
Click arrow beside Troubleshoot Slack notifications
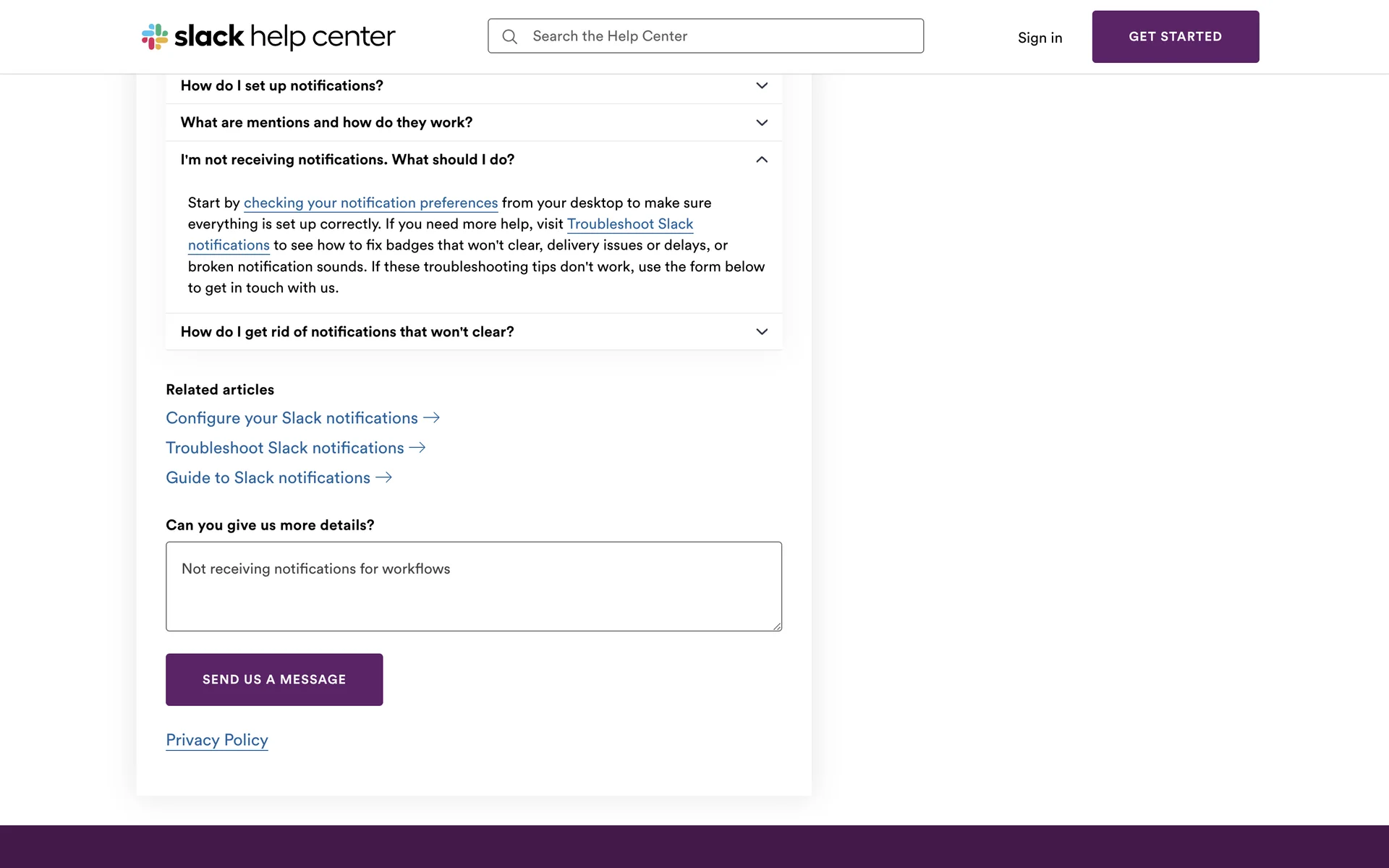pyautogui.click(x=417, y=448)
